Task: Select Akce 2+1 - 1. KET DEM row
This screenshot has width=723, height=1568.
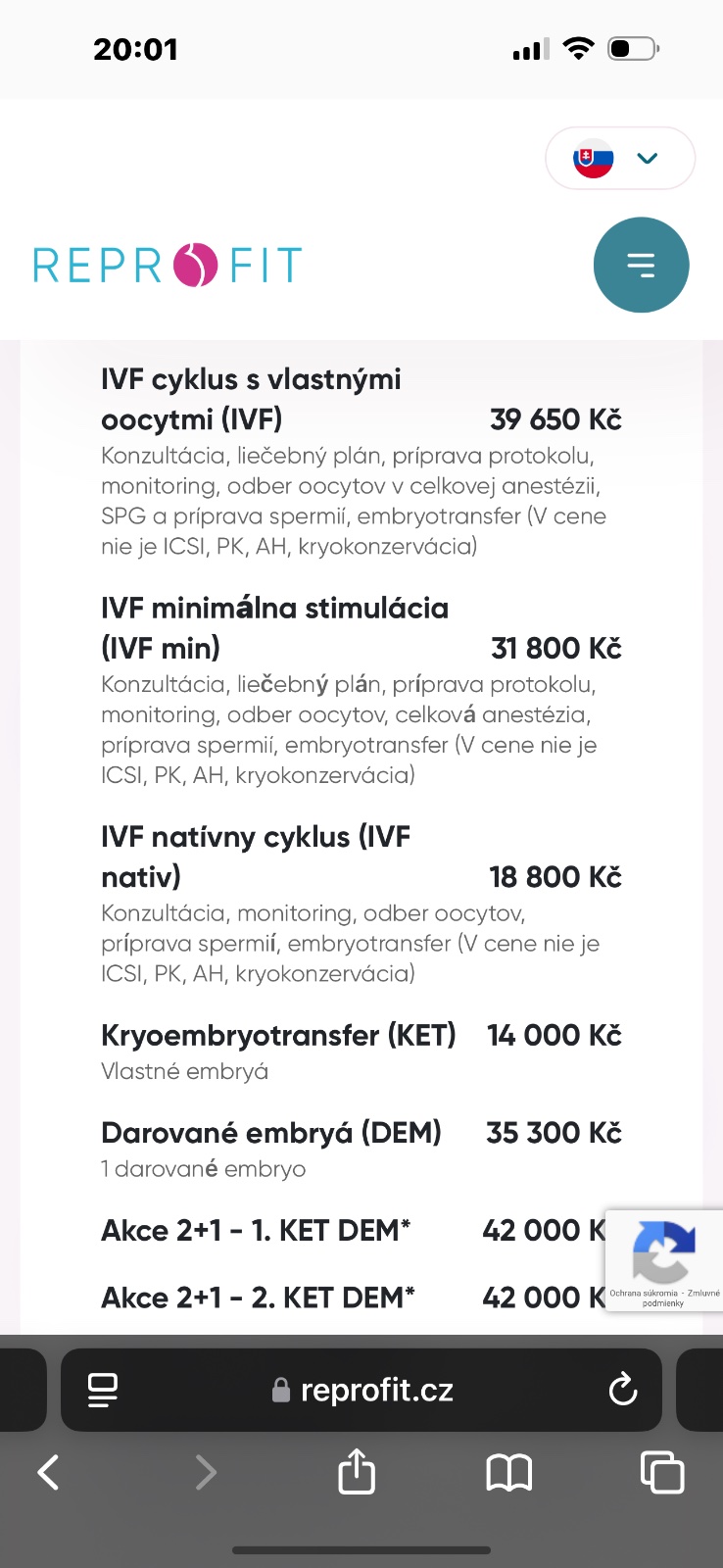Action: click(x=256, y=1230)
